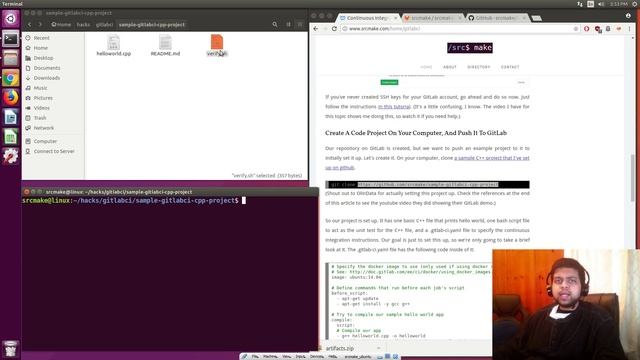The width and height of the screenshot is (640, 360).
Task: Open LibreOffice Writer from the dock
Action: tap(11, 117)
